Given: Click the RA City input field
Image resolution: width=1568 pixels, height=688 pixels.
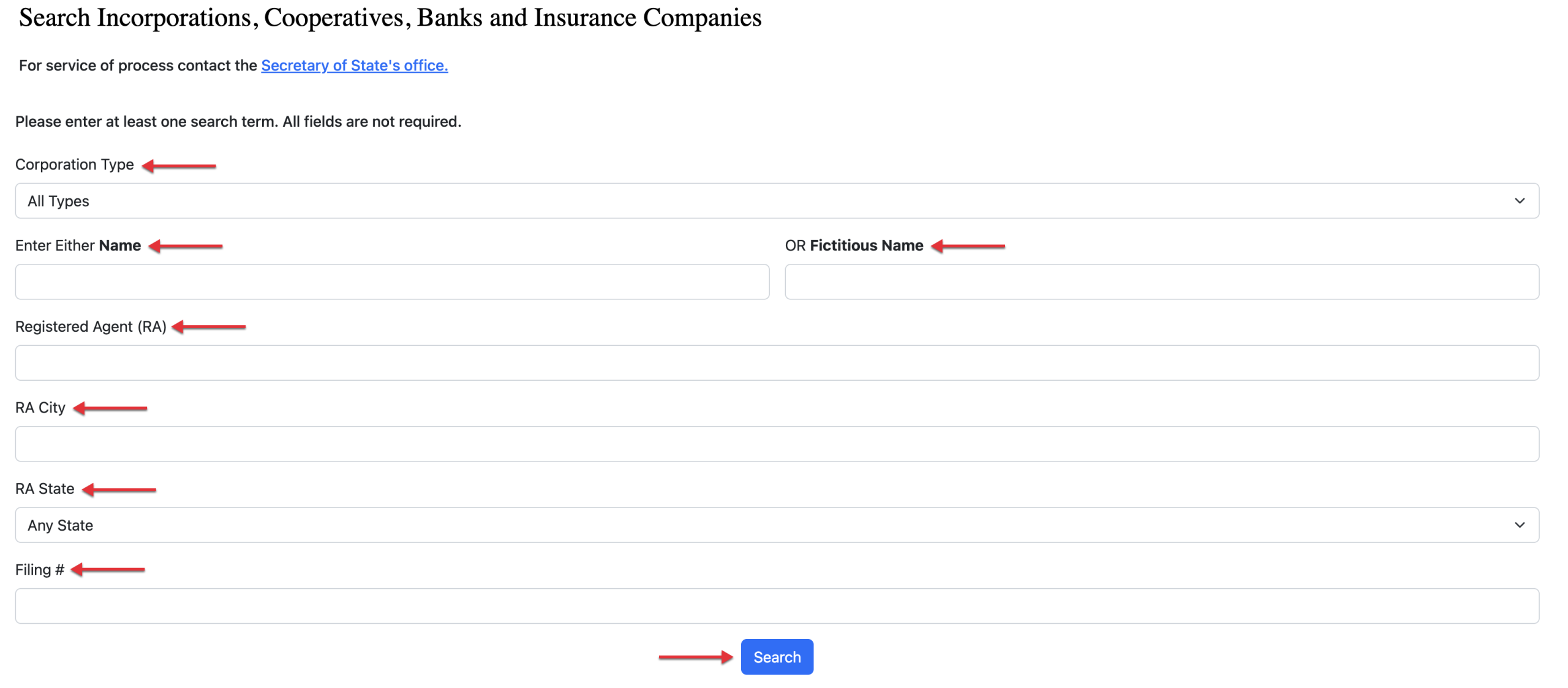Looking at the screenshot, I should (777, 444).
